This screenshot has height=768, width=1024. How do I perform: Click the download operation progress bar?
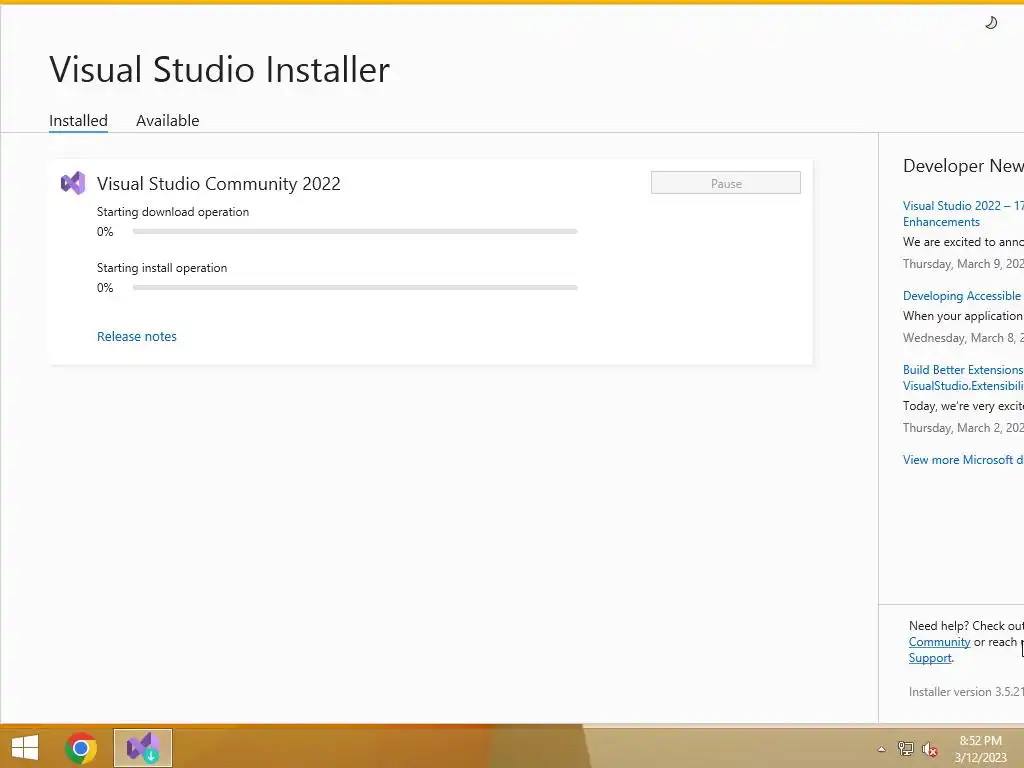(355, 231)
